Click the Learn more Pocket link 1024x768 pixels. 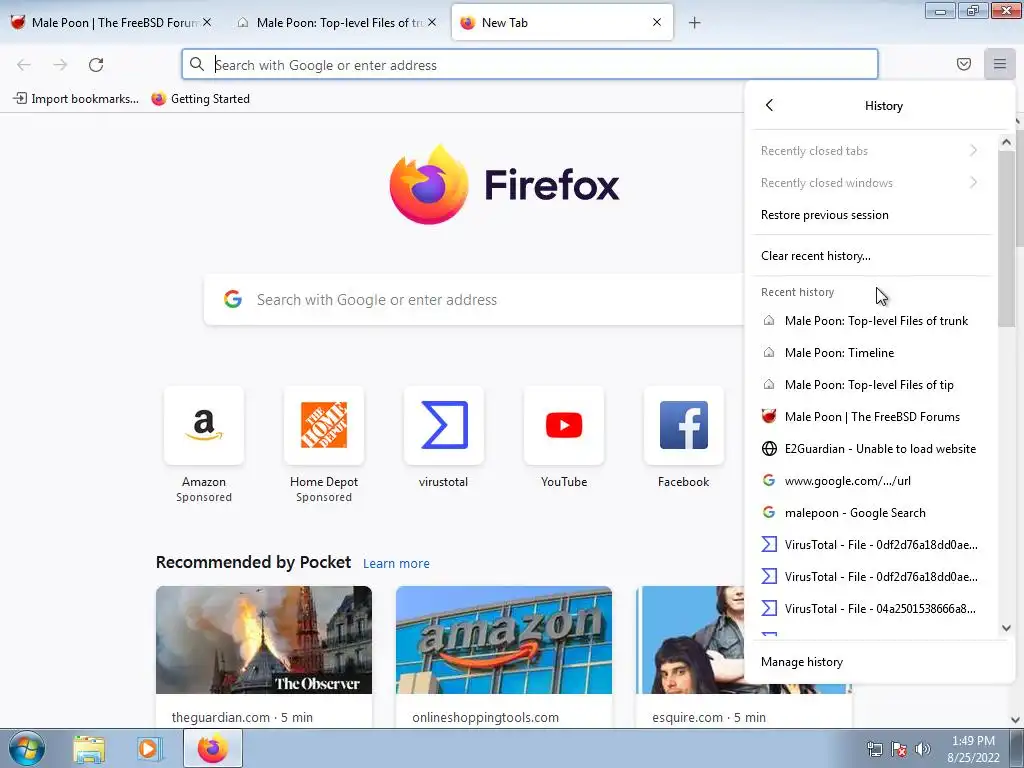tap(396, 563)
